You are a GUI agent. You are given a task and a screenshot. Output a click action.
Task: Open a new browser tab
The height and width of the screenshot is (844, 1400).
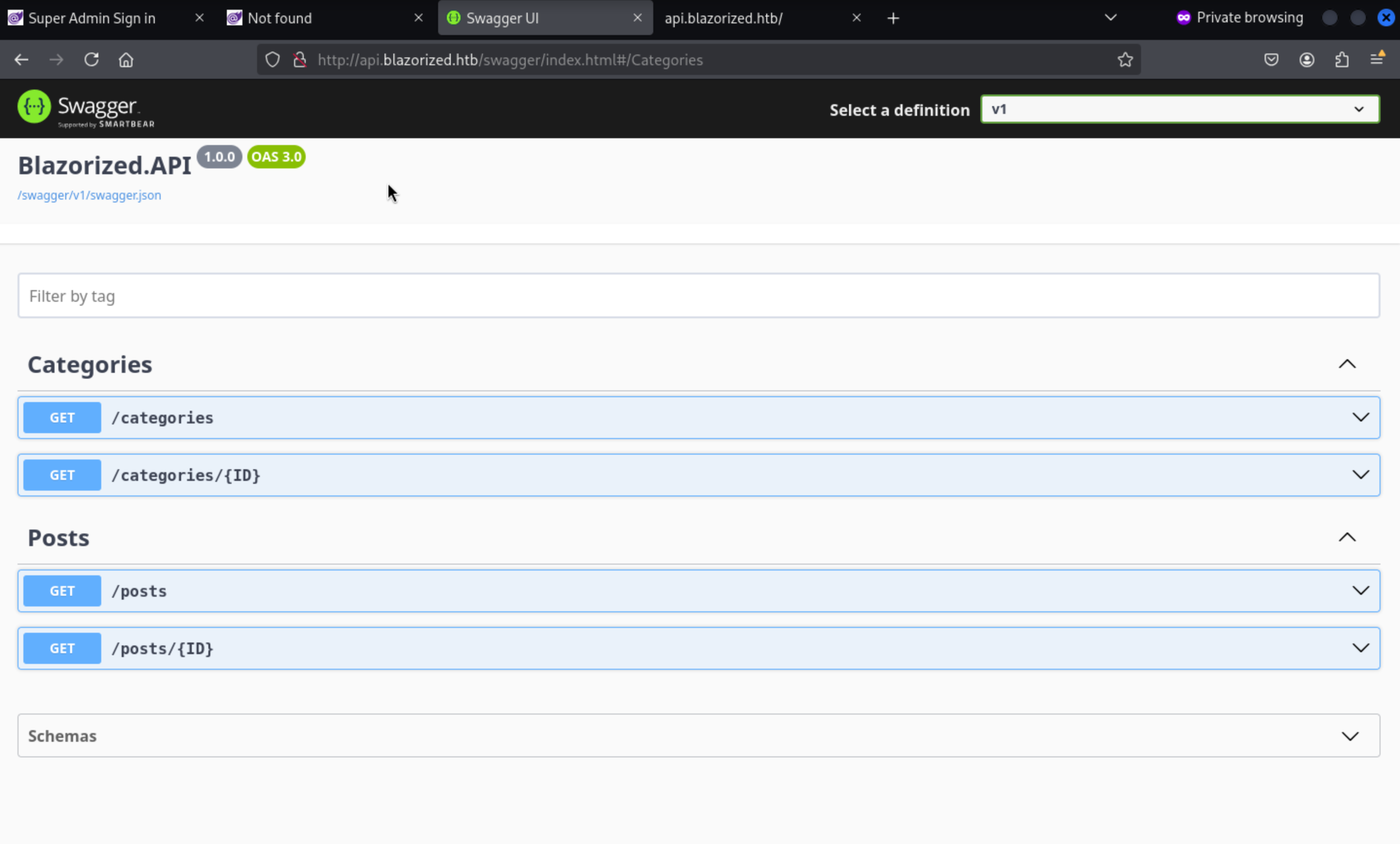point(893,18)
